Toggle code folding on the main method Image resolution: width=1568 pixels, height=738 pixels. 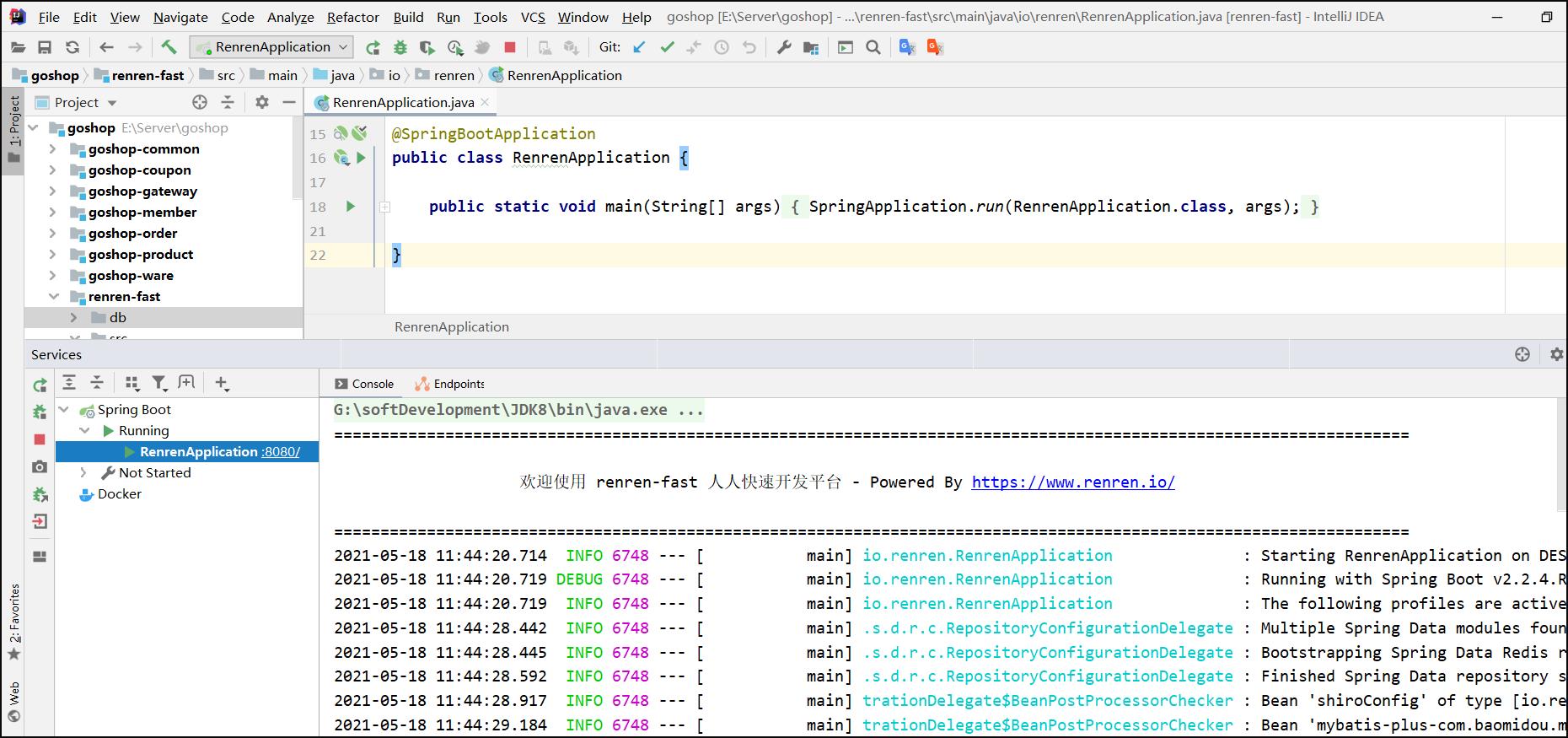coord(384,207)
